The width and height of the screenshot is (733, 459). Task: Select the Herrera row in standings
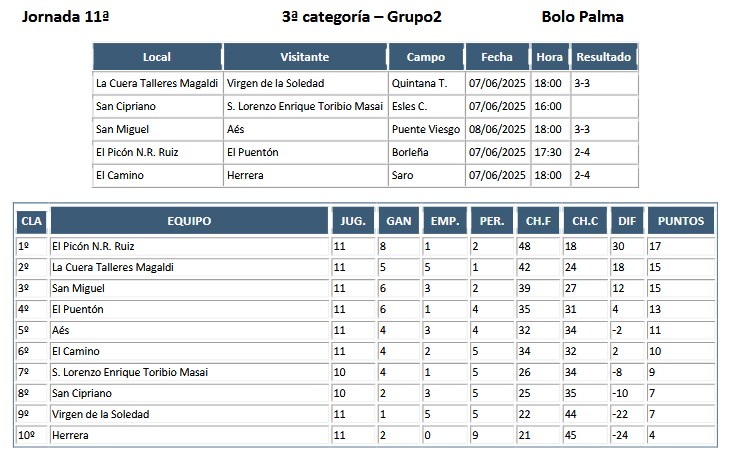click(x=366, y=435)
